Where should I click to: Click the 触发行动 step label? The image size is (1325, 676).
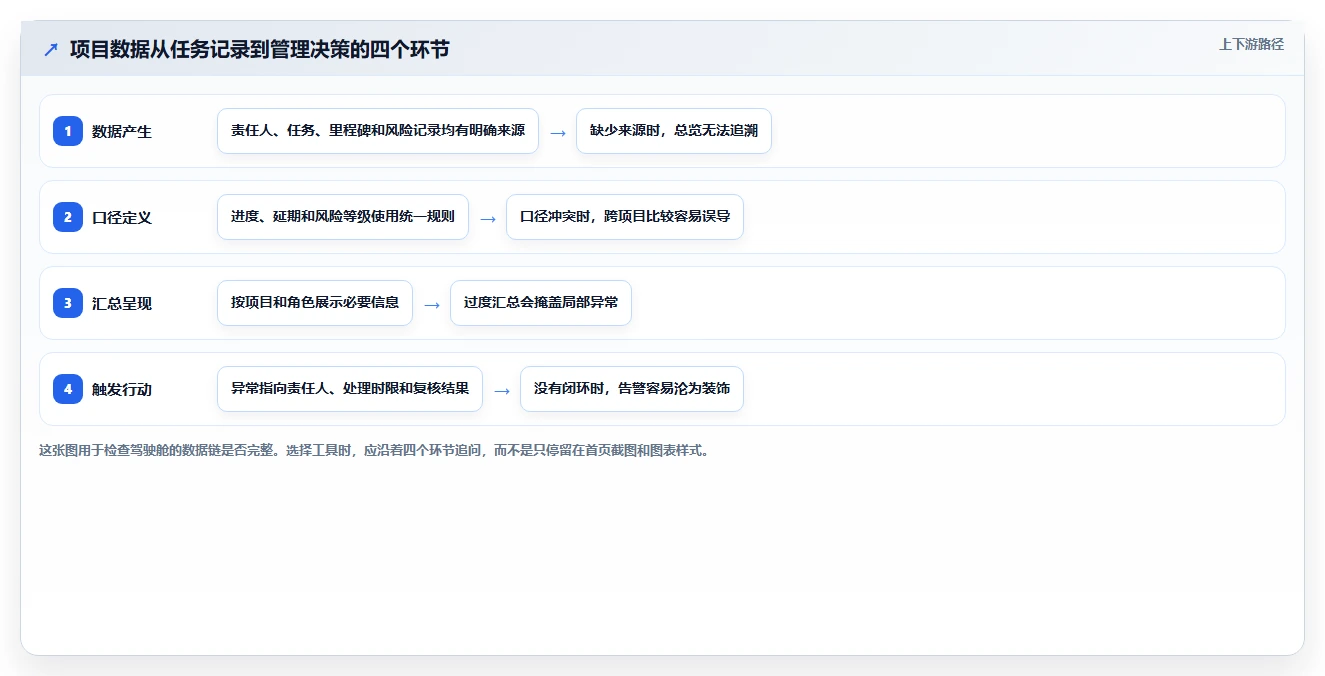coord(122,389)
